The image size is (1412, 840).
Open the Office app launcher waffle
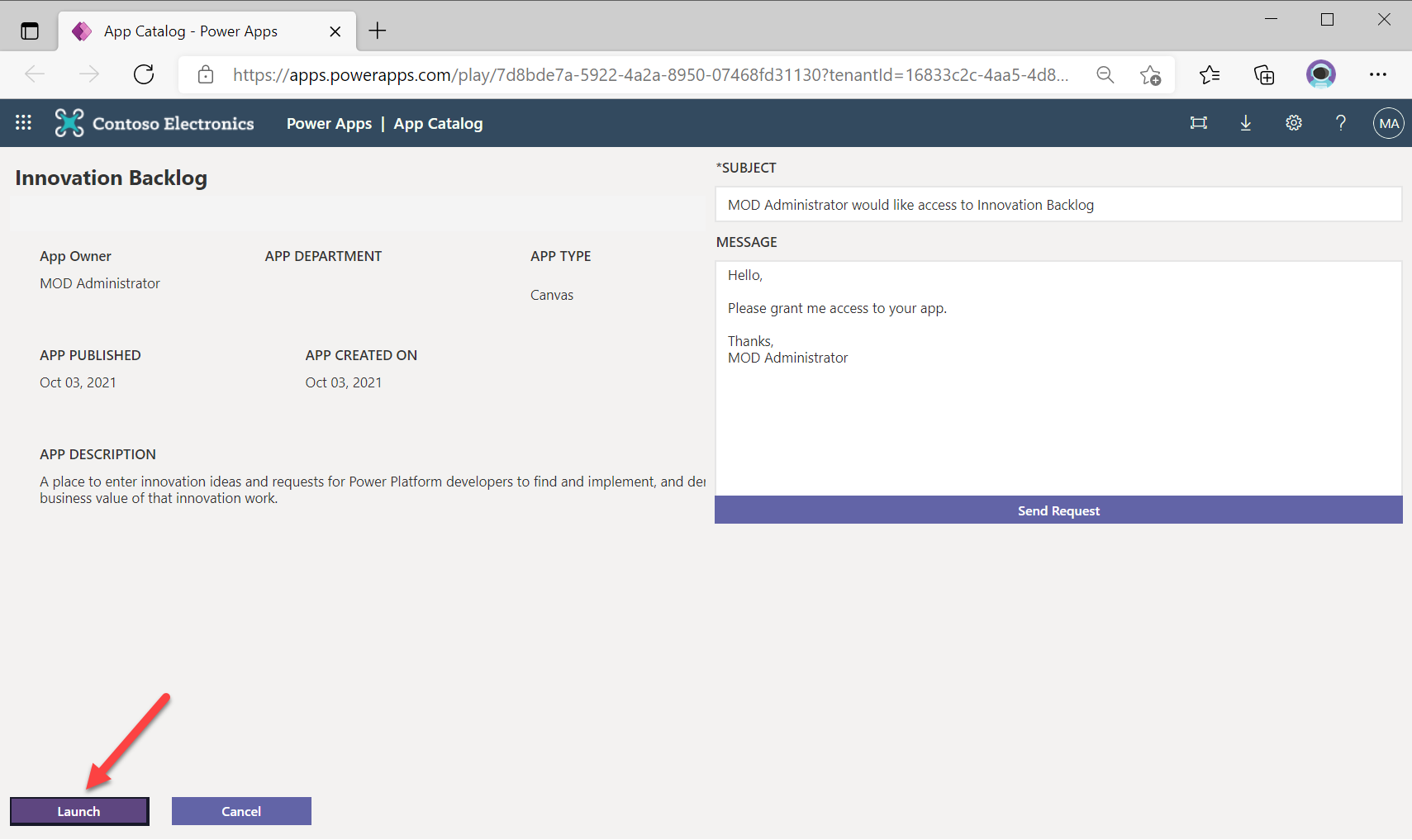coord(23,122)
